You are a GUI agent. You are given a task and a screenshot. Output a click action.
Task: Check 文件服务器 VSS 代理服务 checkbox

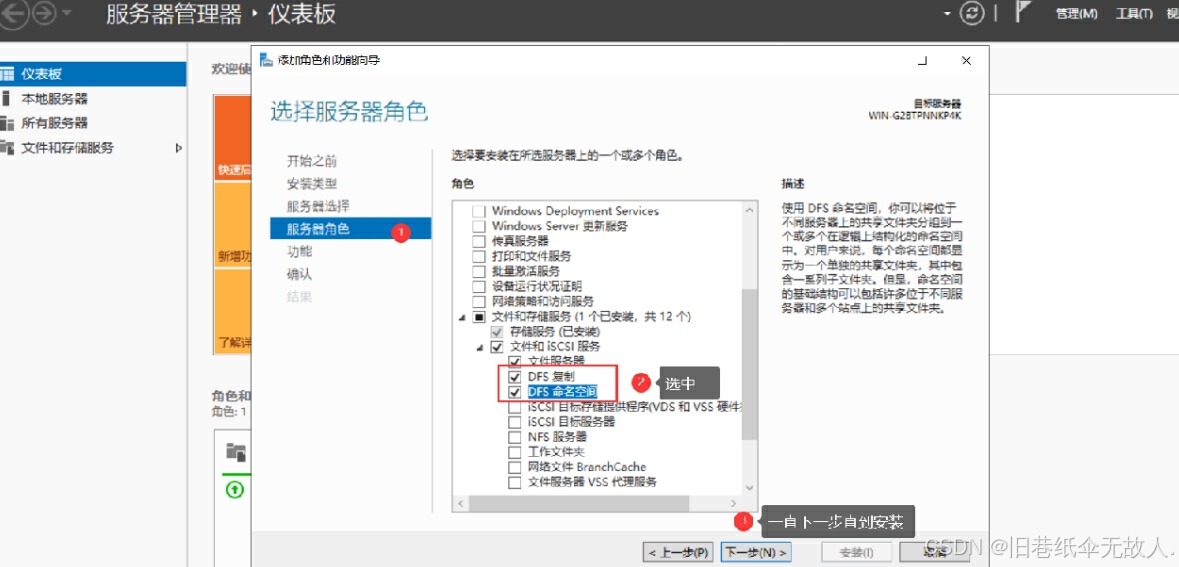(x=515, y=482)
